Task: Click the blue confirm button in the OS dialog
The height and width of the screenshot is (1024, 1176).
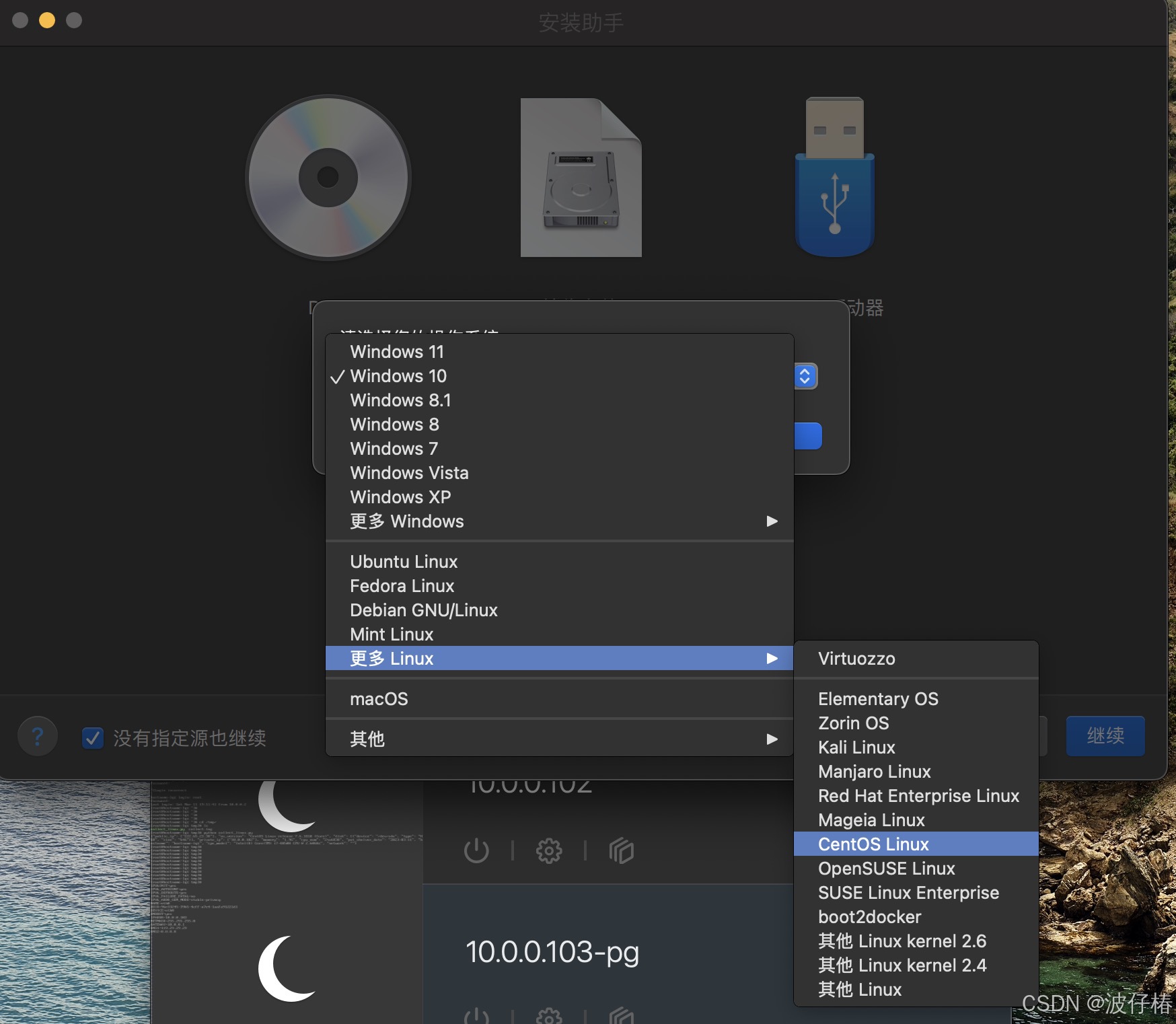Action: 808,436
